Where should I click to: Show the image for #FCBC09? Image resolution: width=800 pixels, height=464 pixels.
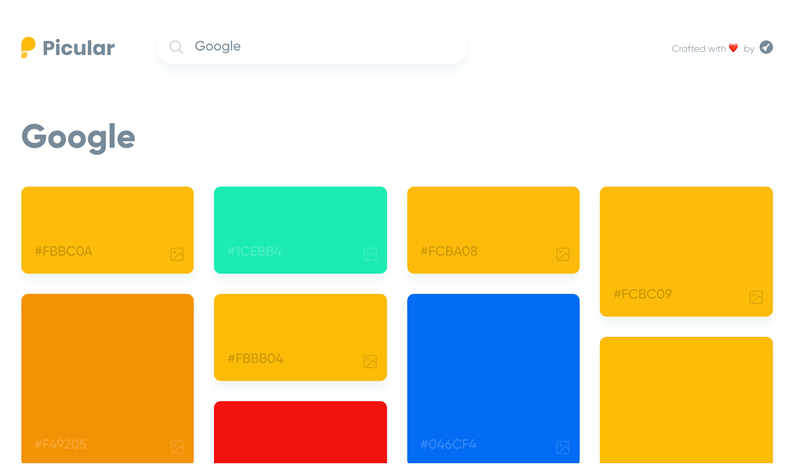(x=756, y=297)
